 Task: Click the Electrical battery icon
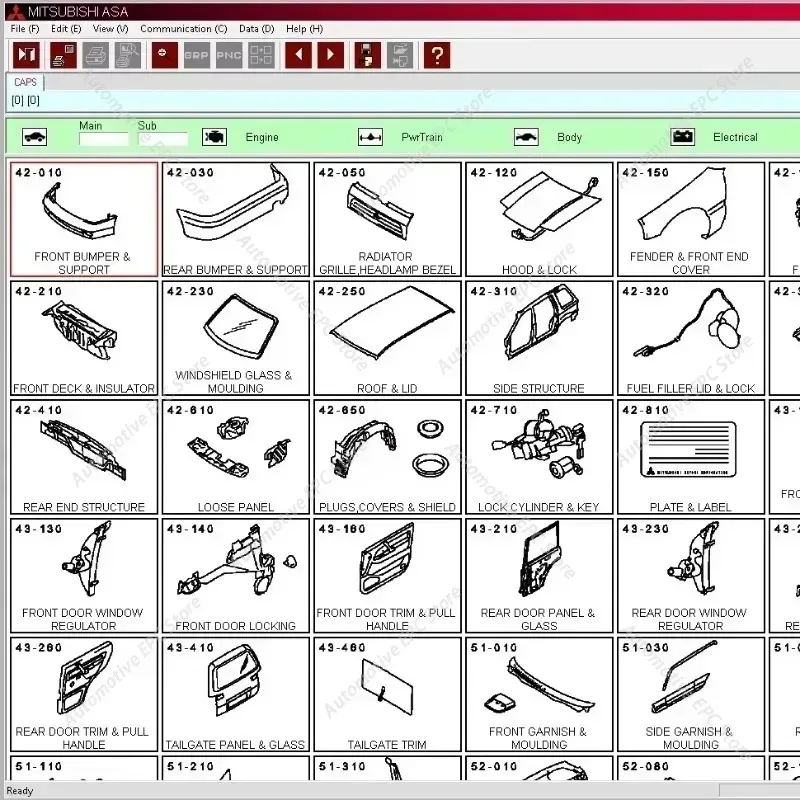coord(683,137)
